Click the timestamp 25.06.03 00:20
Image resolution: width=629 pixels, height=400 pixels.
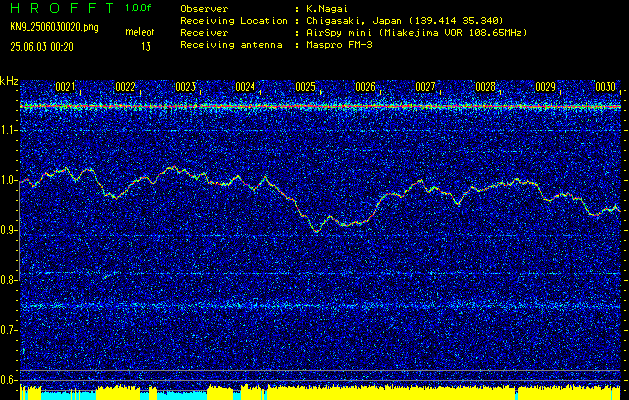(42, 47)
